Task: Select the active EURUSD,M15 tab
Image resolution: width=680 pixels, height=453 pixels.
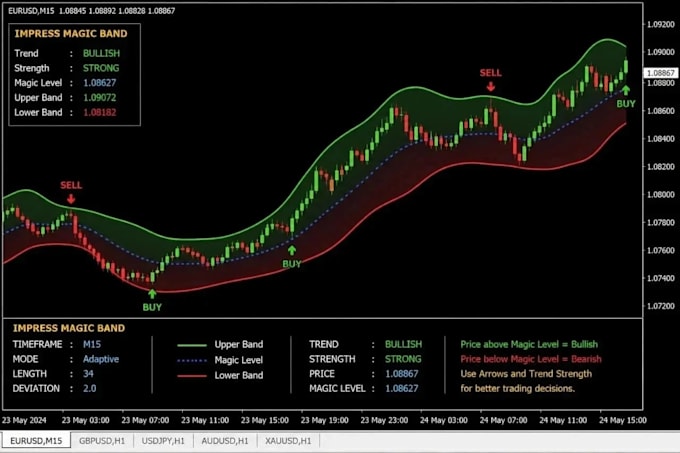Action: [x=36, y=441]
